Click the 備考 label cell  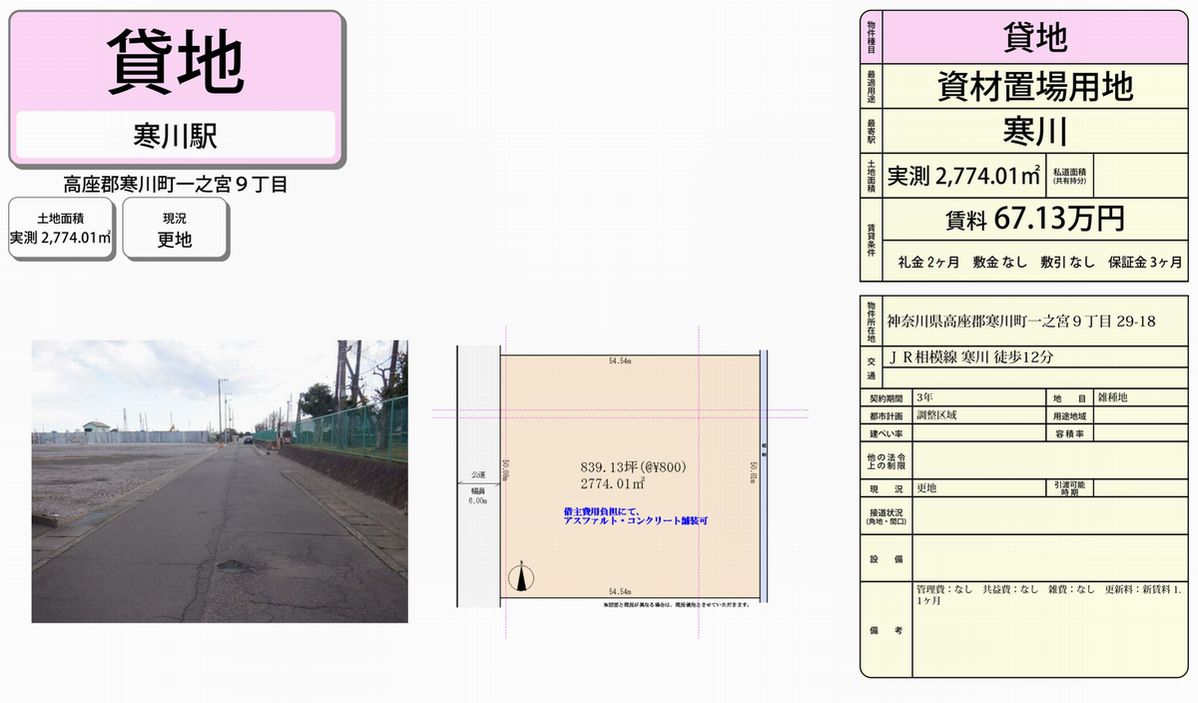886,630
